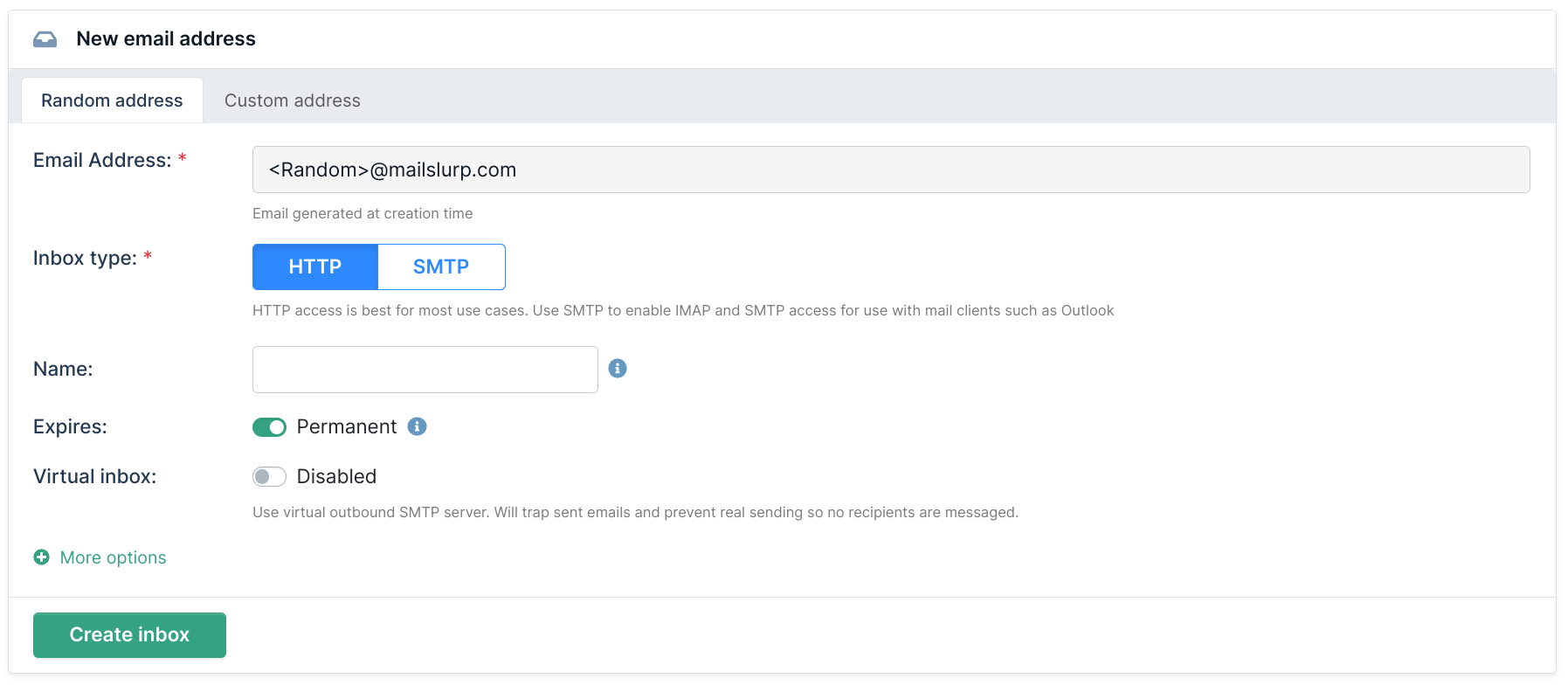
Task: Click the Email Address field showing <Random>@mailslurp.com
Action: point(891,170)
